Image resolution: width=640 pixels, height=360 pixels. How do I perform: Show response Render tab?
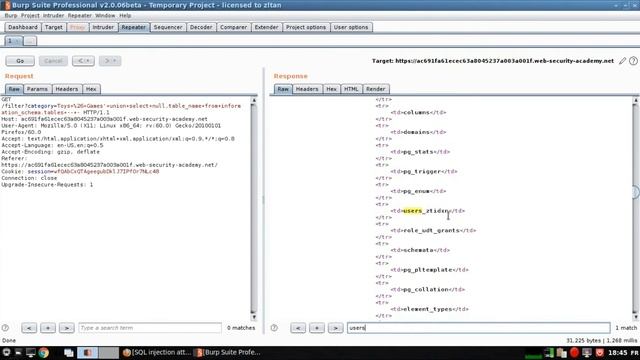[376, 89]
